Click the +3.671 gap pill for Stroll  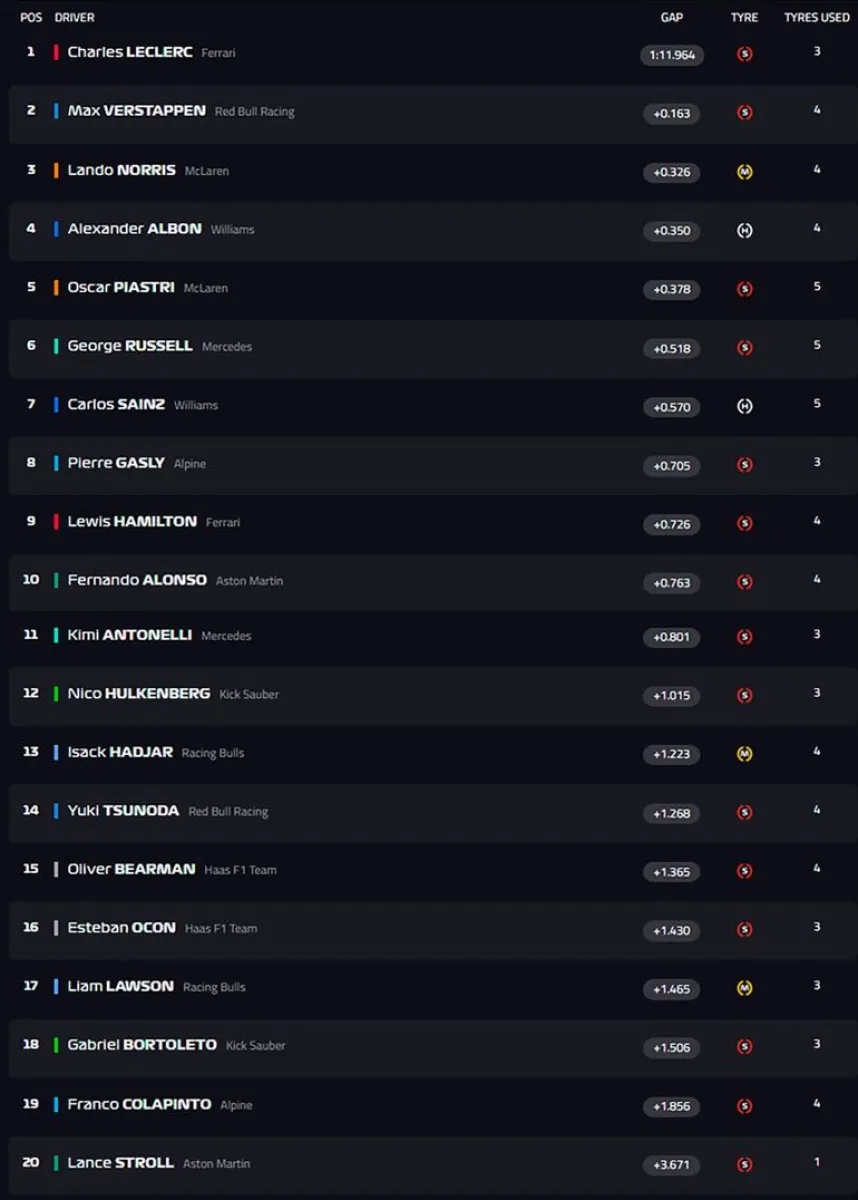(x=672, y=1165)
